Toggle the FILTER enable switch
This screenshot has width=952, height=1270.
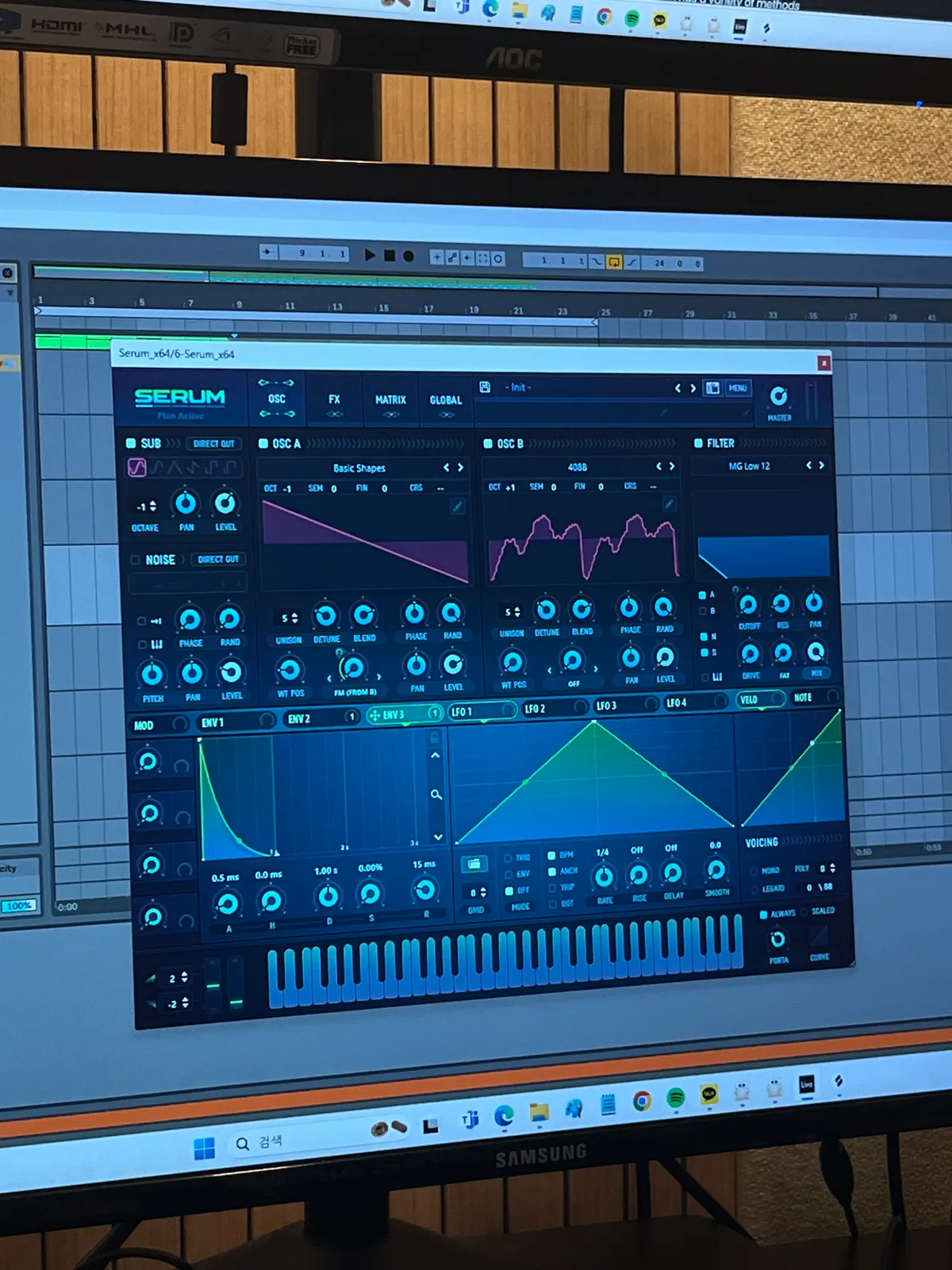(698, 443)
